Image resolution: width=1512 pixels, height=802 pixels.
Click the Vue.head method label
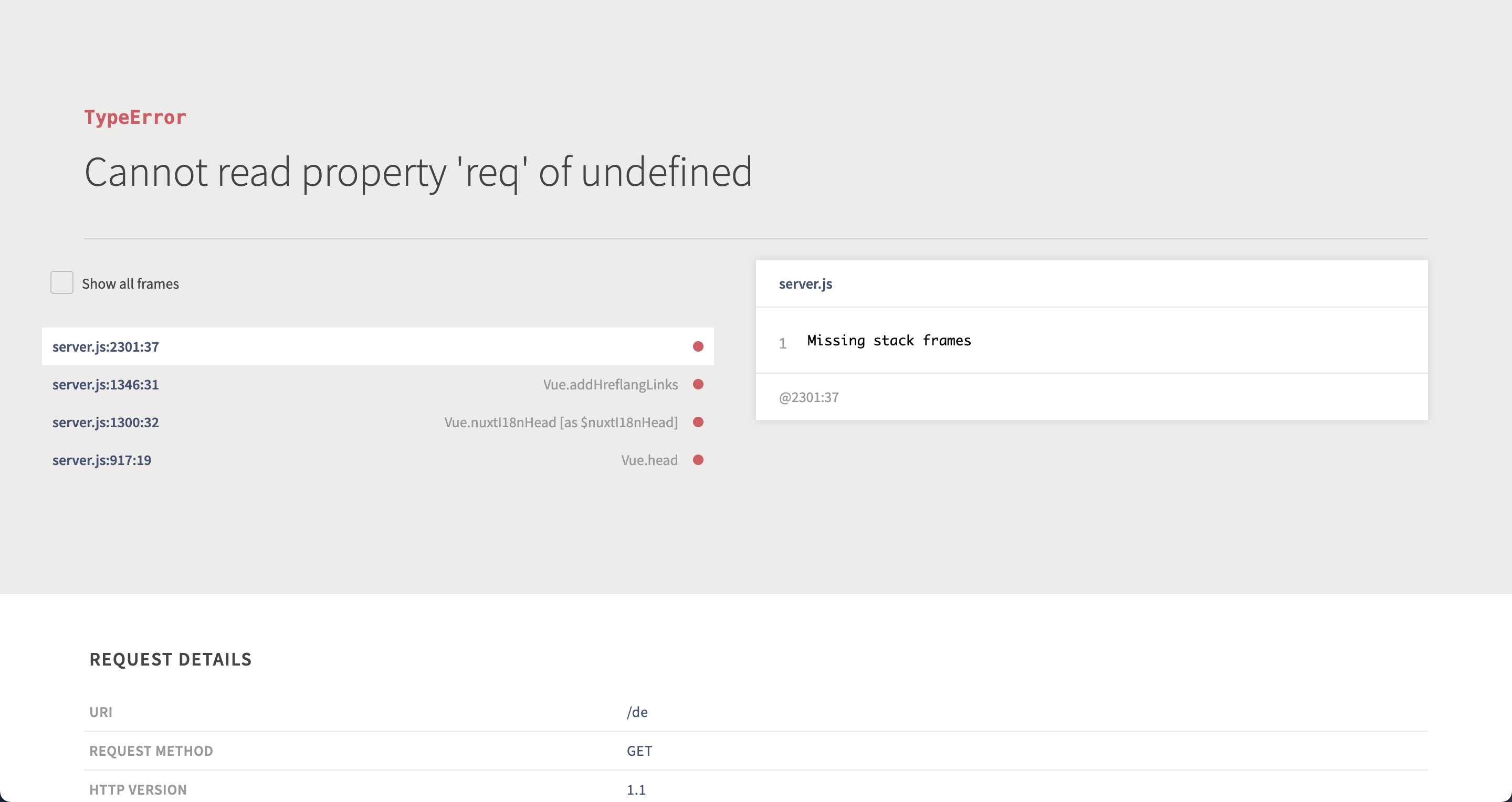tap(649, 460)
